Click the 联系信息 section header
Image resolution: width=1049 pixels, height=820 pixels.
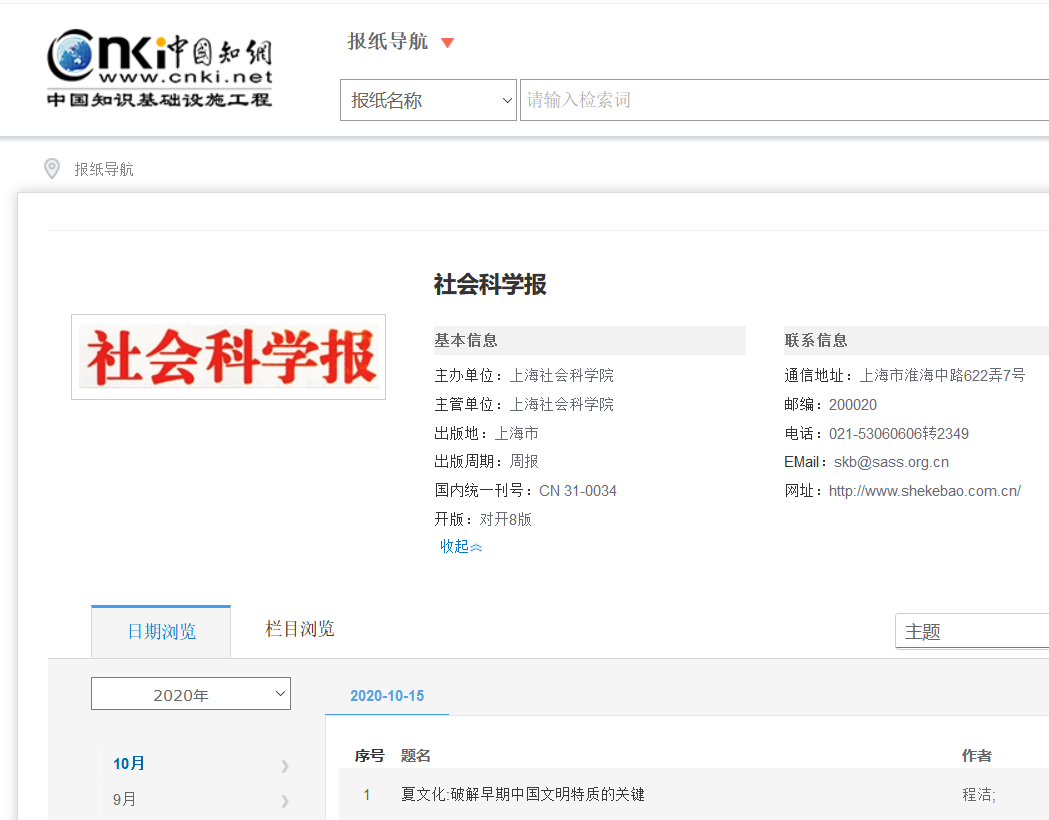click(917, 340)
